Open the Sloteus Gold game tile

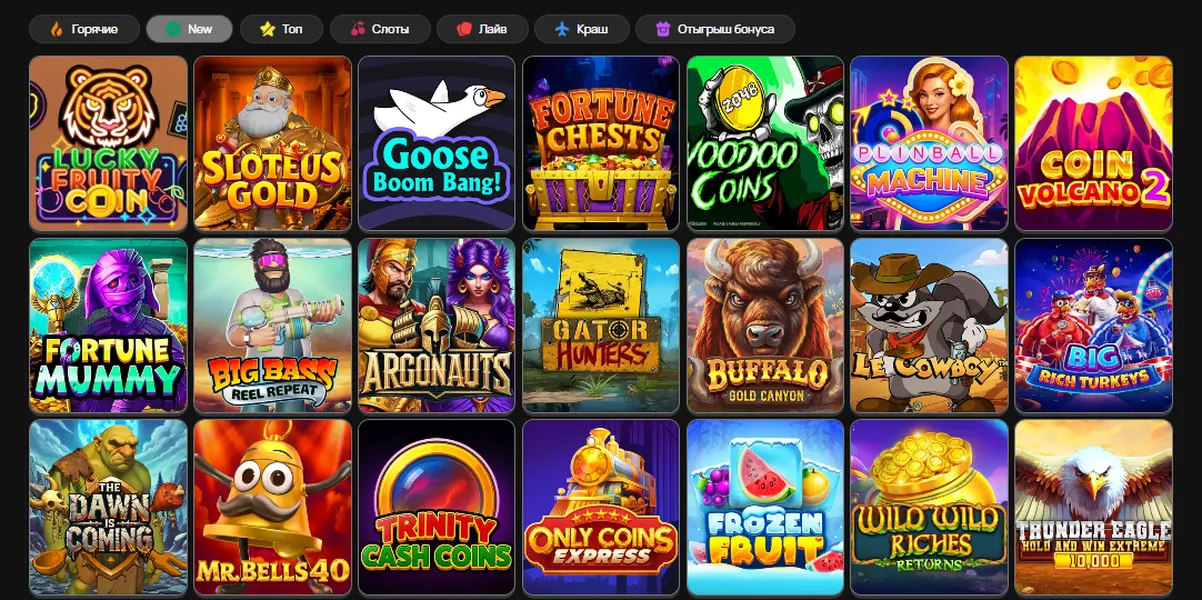coord(272,143)
